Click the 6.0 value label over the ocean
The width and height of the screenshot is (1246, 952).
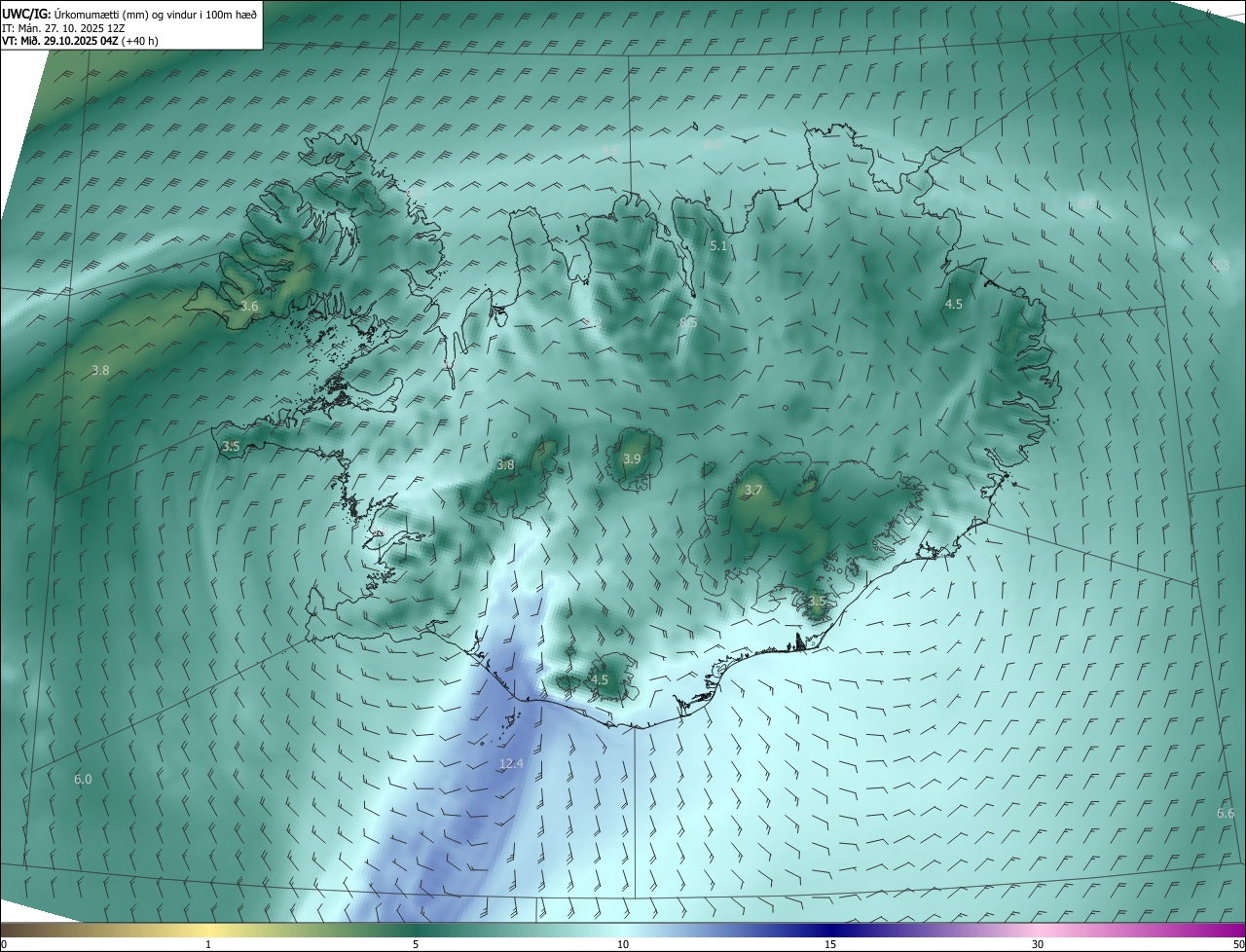pos(83,779)
